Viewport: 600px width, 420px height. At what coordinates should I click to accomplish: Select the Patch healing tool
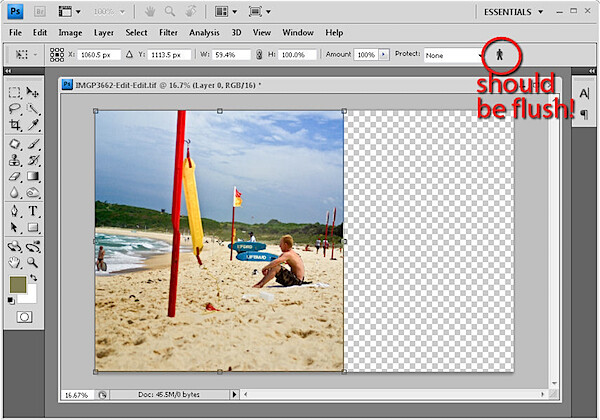click(15, 144)
